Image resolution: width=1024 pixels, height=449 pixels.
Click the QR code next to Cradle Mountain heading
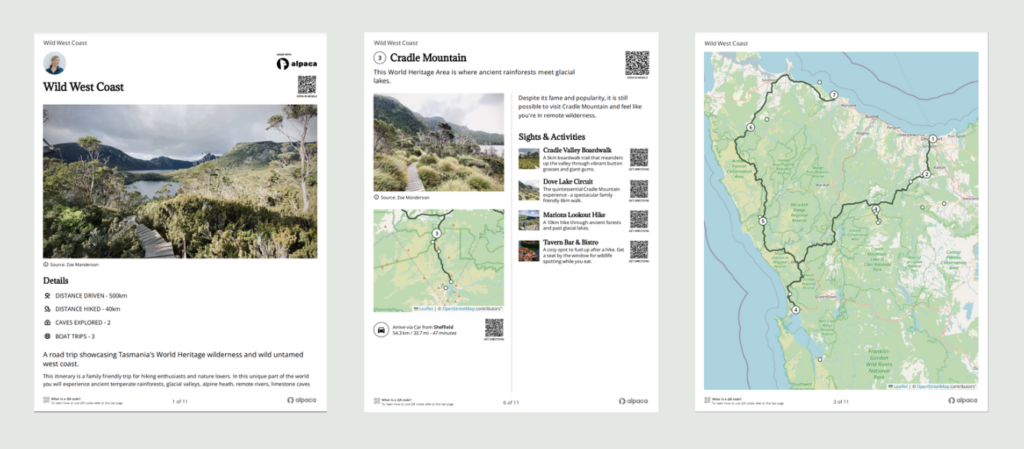click(x=637, y=62)
